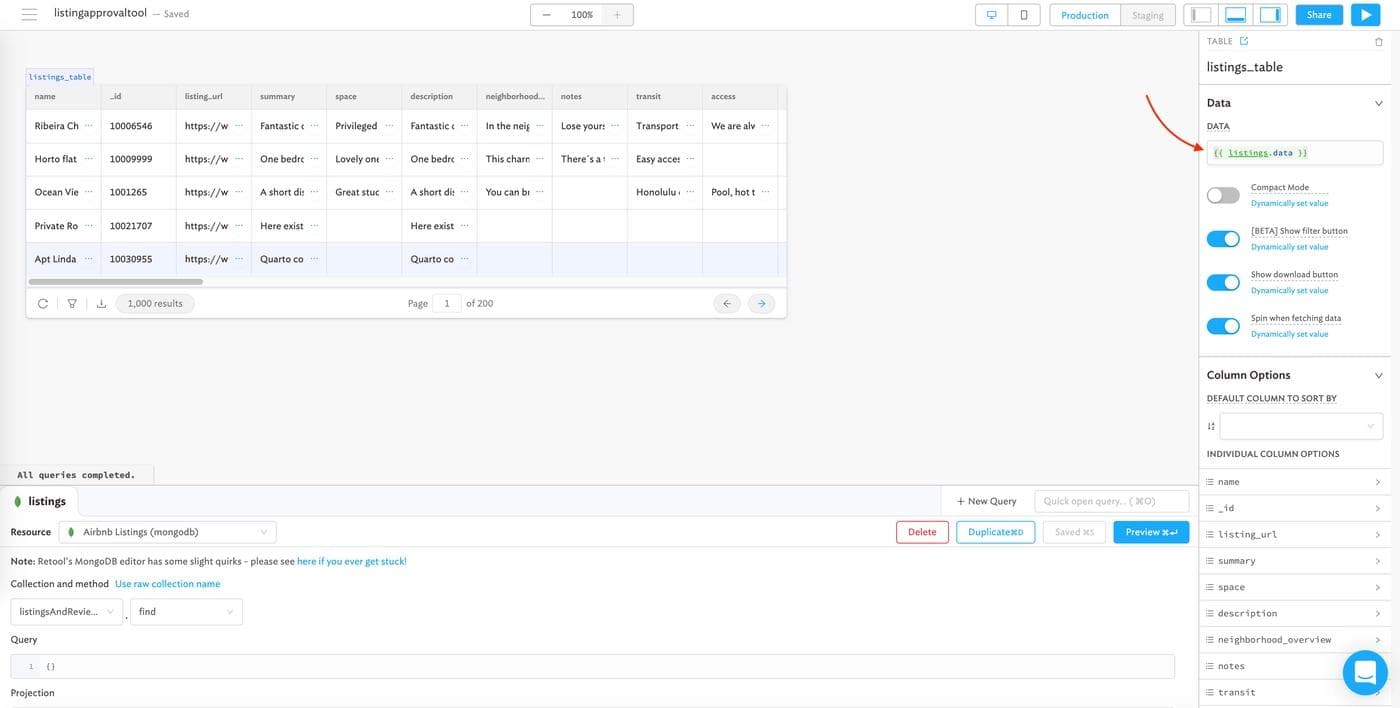
Task: Open the Resource dropdown for Airbnb Listings
Action: tap(167, 532)
